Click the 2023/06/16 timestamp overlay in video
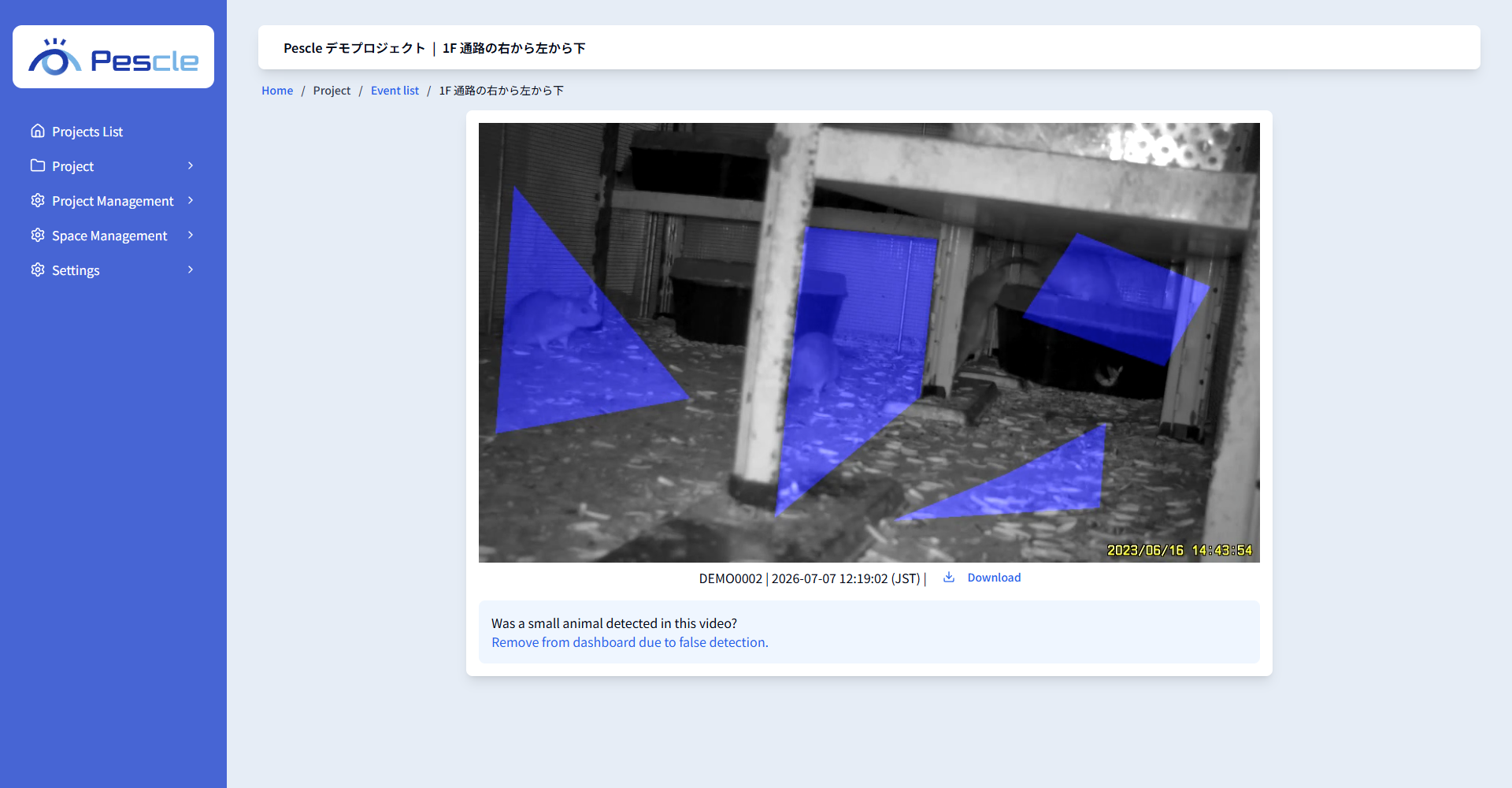This screenshot has height=788, width=1512. (1179, 550)
